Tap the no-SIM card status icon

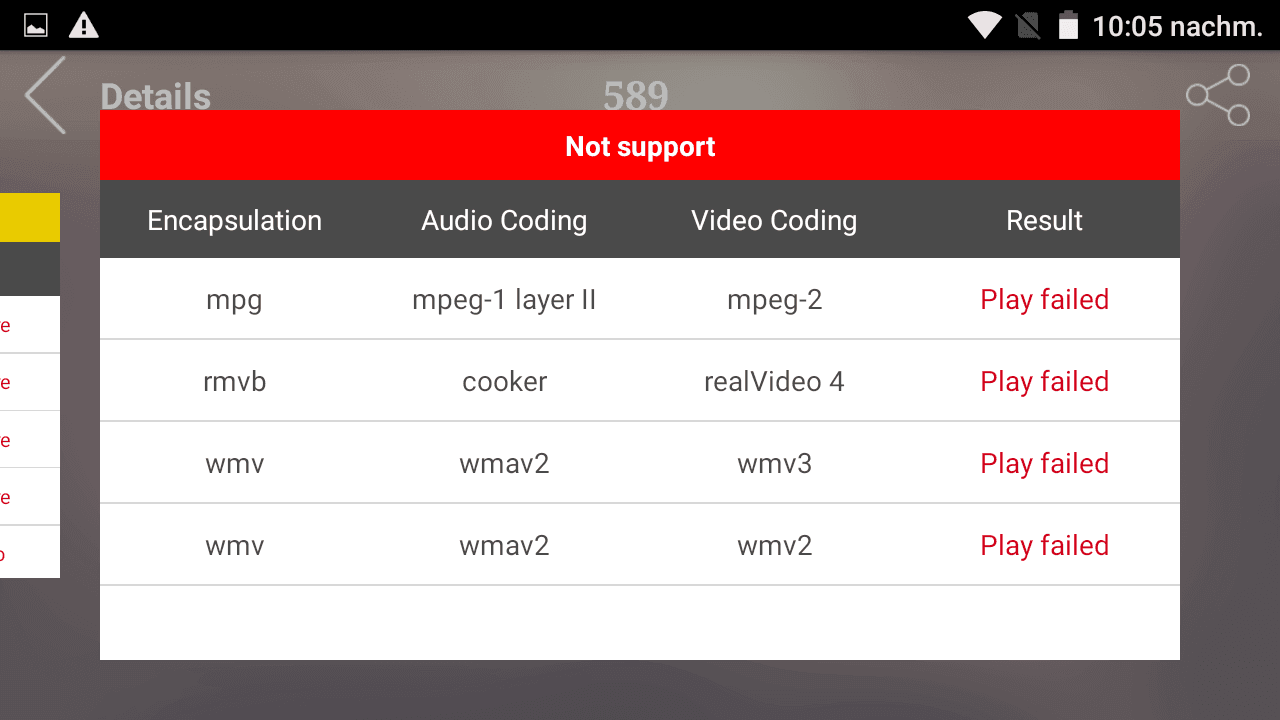(x=1028, y=25)
